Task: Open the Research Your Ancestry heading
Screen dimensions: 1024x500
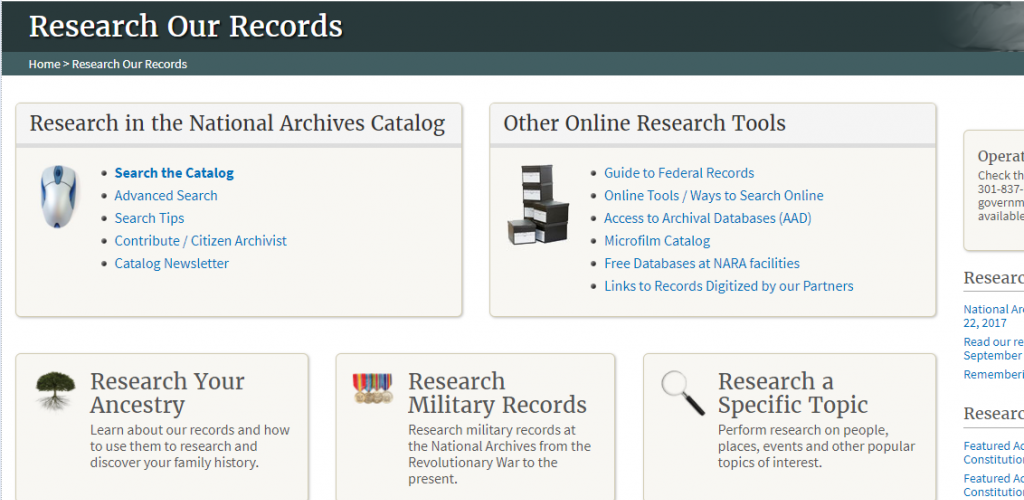Action: click(167, 393)
